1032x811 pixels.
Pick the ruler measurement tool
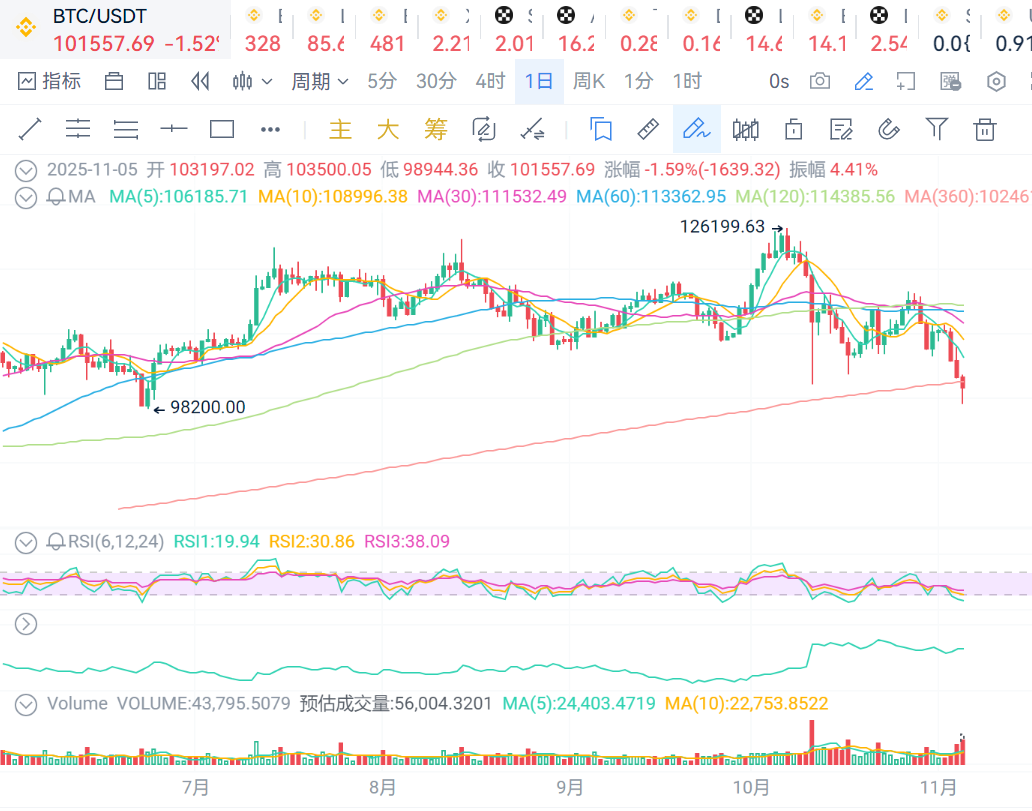(x=648, y=129)
